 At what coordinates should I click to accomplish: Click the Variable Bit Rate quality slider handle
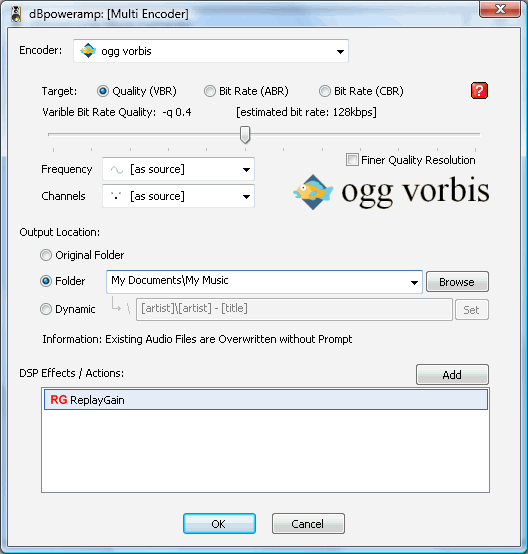coord(245,135)
